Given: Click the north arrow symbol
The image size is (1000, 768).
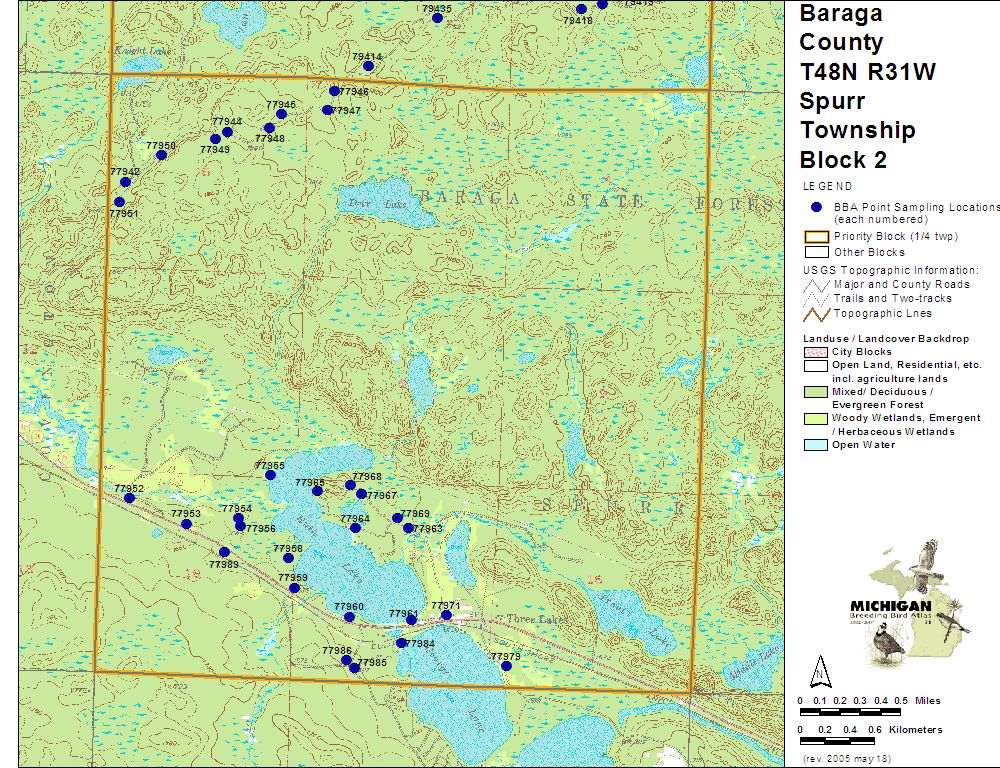Looking at the screenshot, I should coord(820,671).
